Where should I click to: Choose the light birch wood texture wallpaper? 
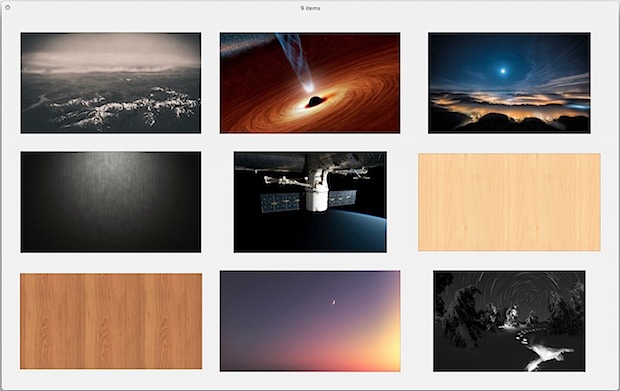coord(509,202)
